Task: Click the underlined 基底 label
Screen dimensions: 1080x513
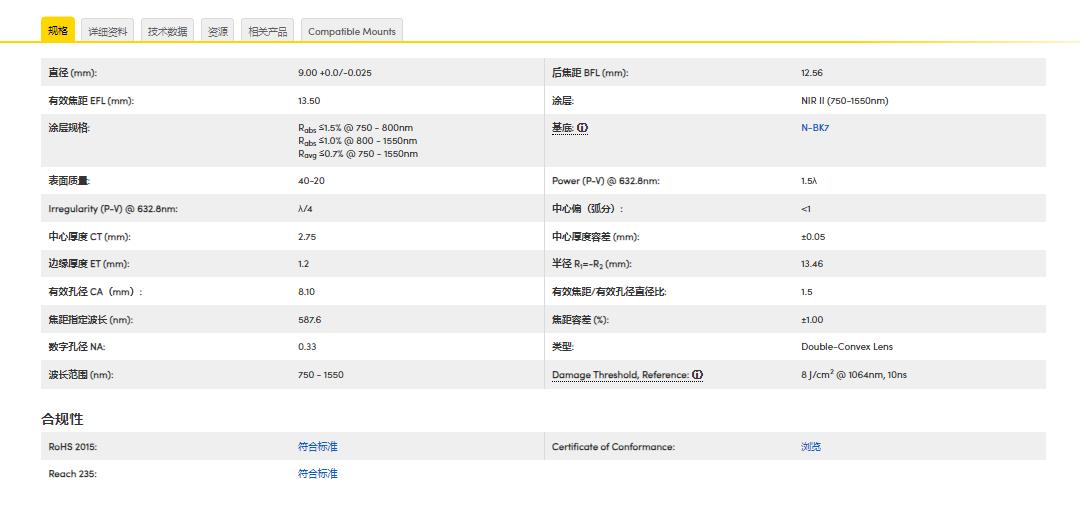Action: point(563,128)
